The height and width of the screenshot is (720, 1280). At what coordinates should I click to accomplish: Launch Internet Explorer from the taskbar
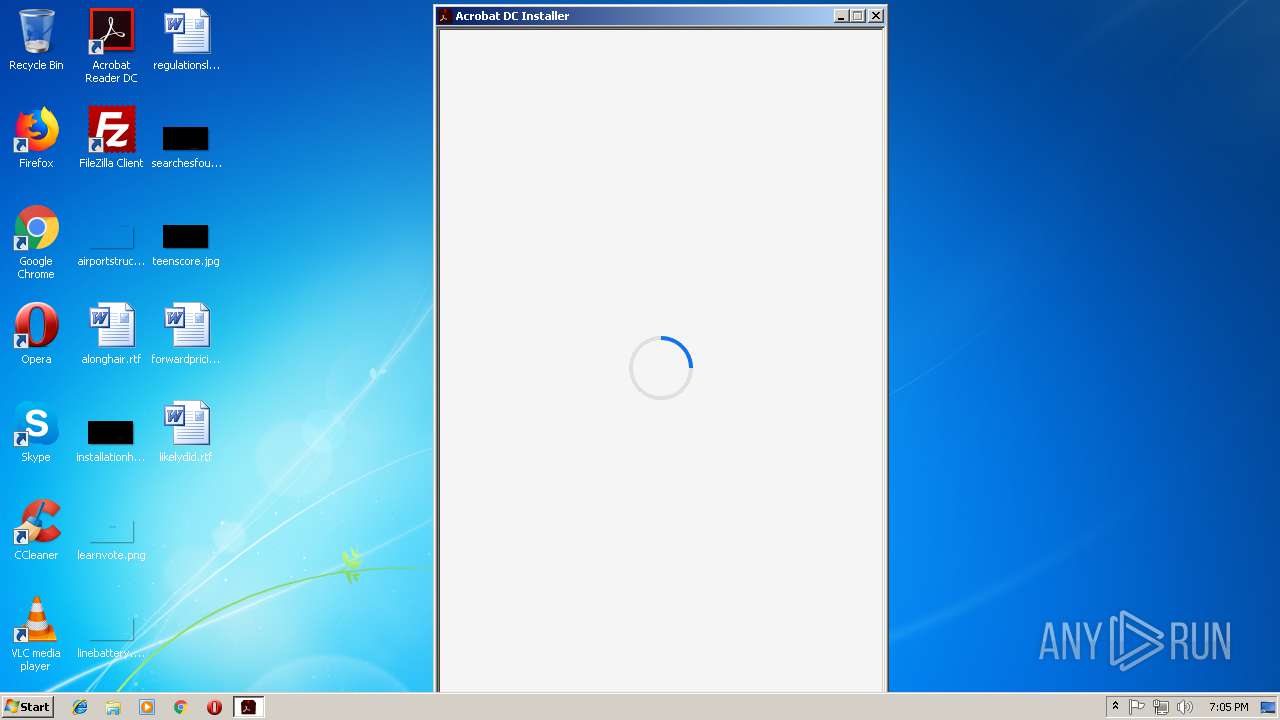[80, 707]
